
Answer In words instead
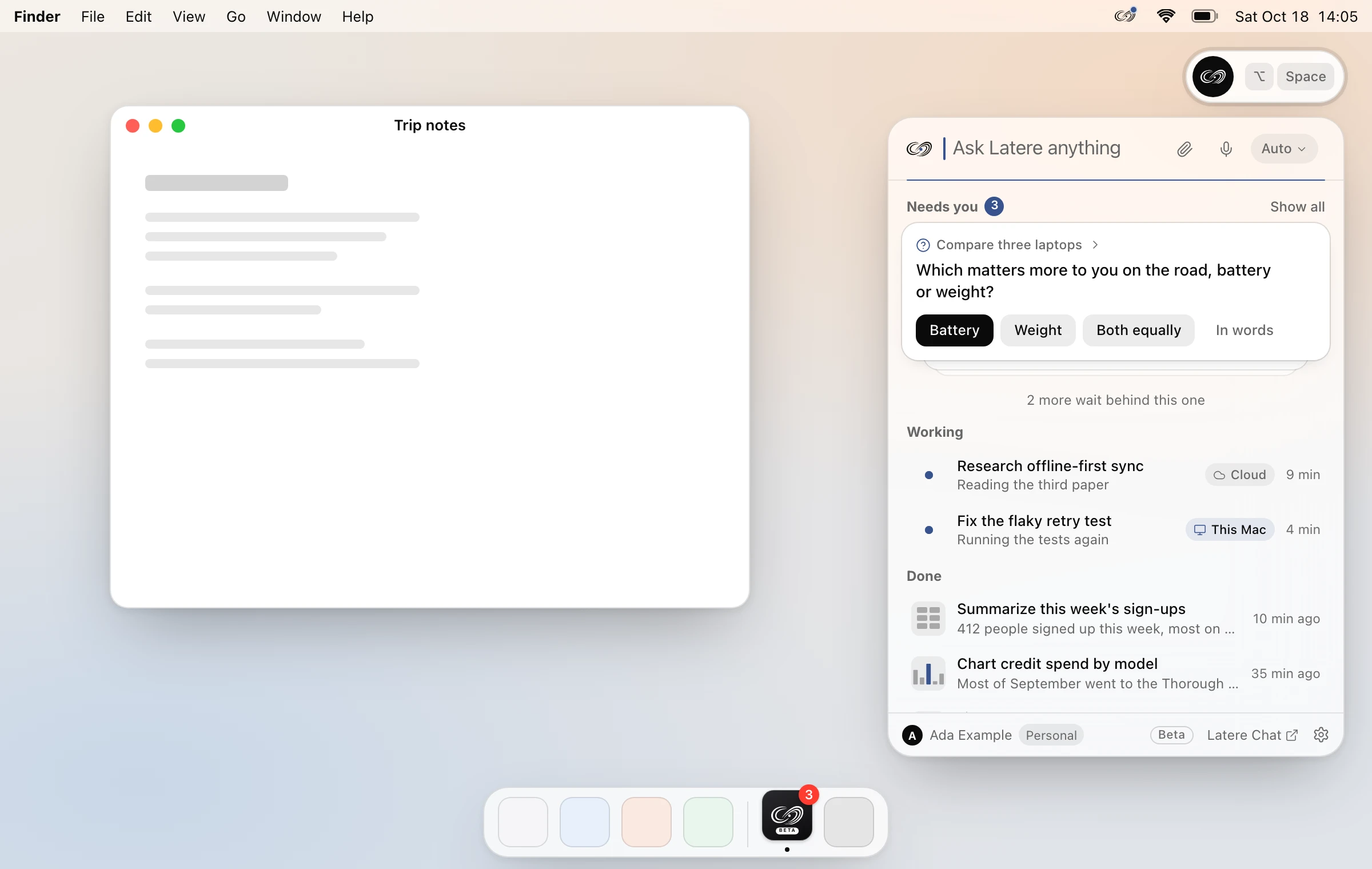tap(1244, 330)
